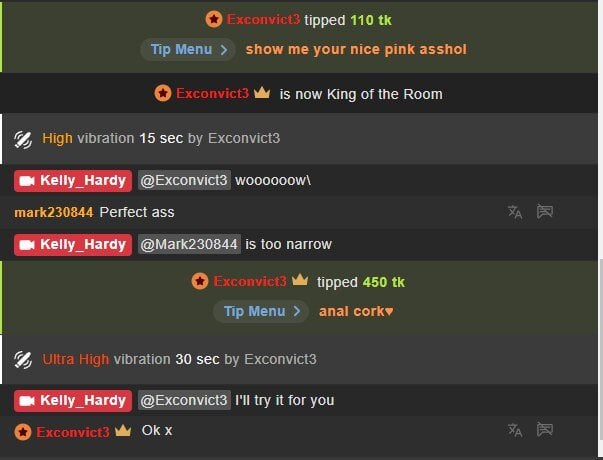The image size is (603, 460).
Task: Click the star badge next to the 110 tk tip
Action: pyautogui.click(x=214, y=19)
